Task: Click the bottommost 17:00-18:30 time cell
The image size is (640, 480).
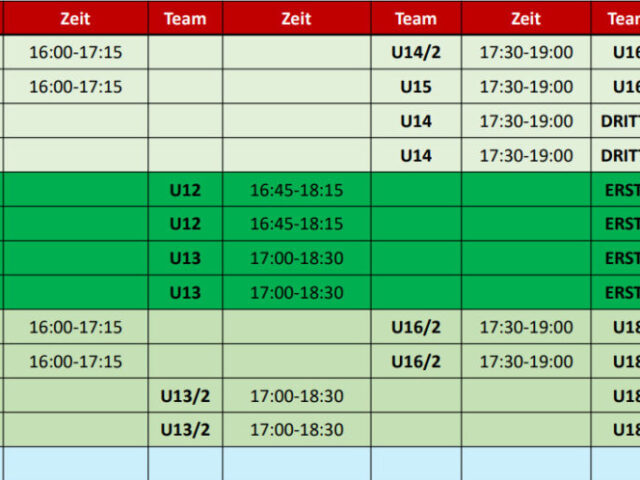Action: [296, 430]
